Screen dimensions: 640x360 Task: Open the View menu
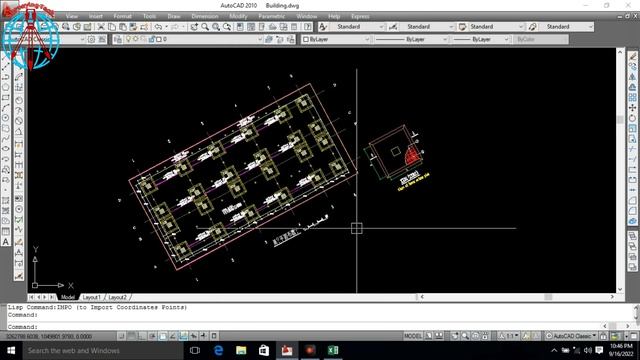(72, 16)
